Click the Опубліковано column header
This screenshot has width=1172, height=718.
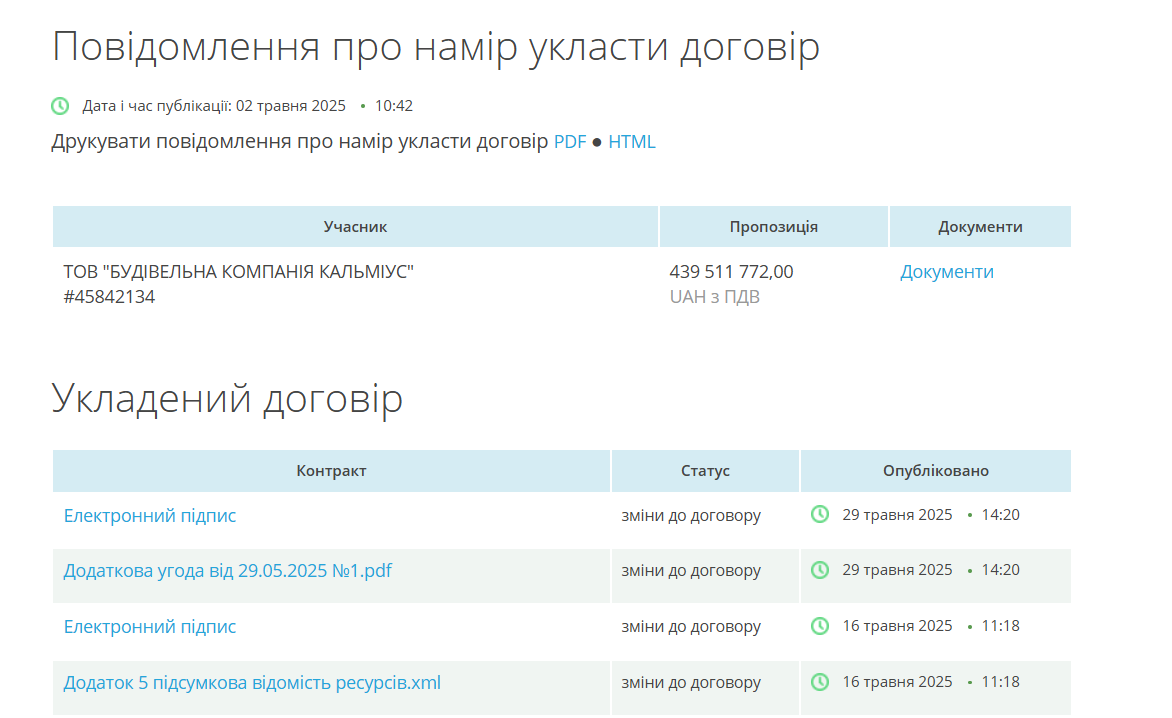[x=935, y=471]
